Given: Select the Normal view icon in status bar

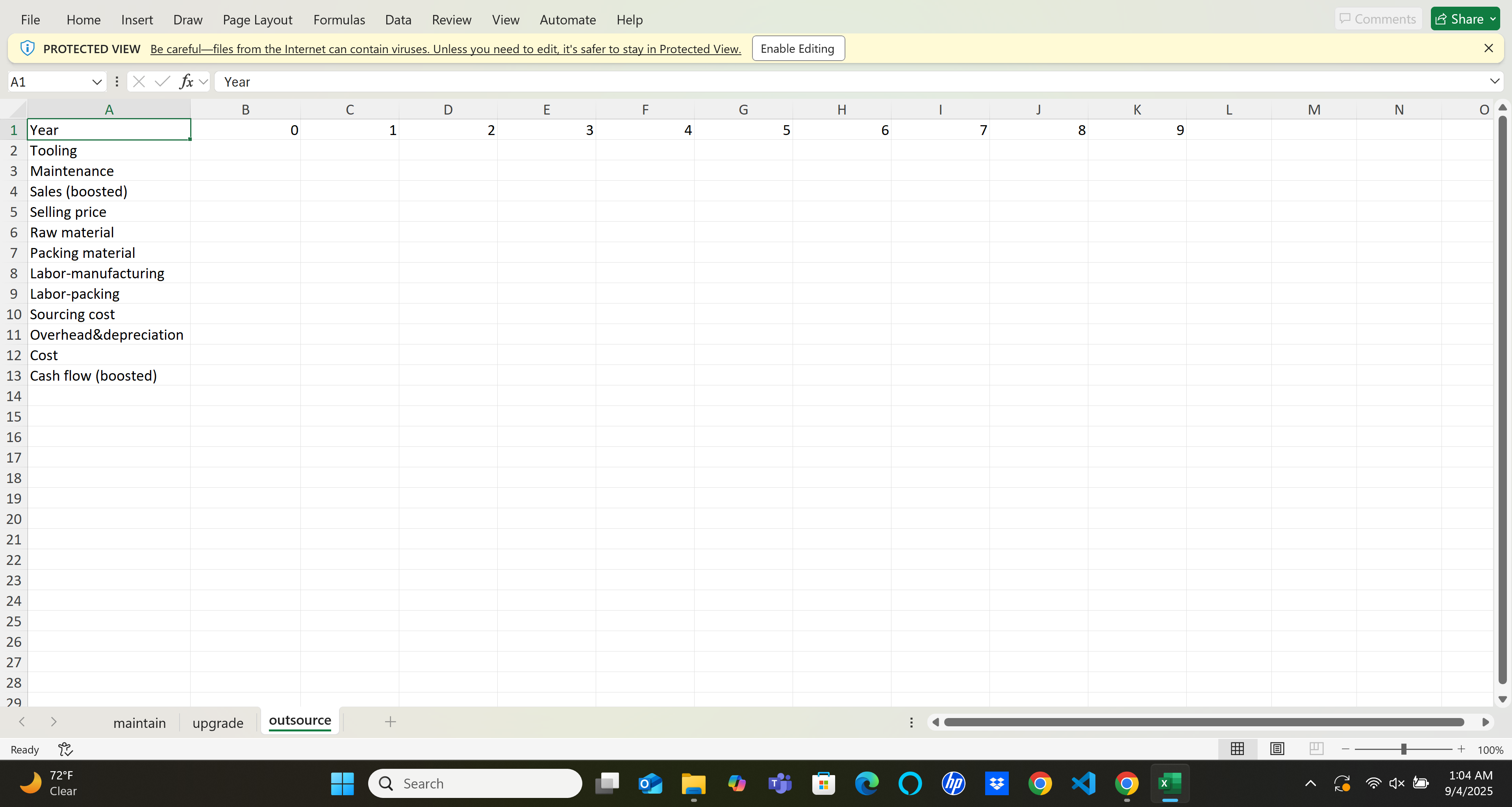Looking at the screenshot, I should click(x=1237, y=749).
